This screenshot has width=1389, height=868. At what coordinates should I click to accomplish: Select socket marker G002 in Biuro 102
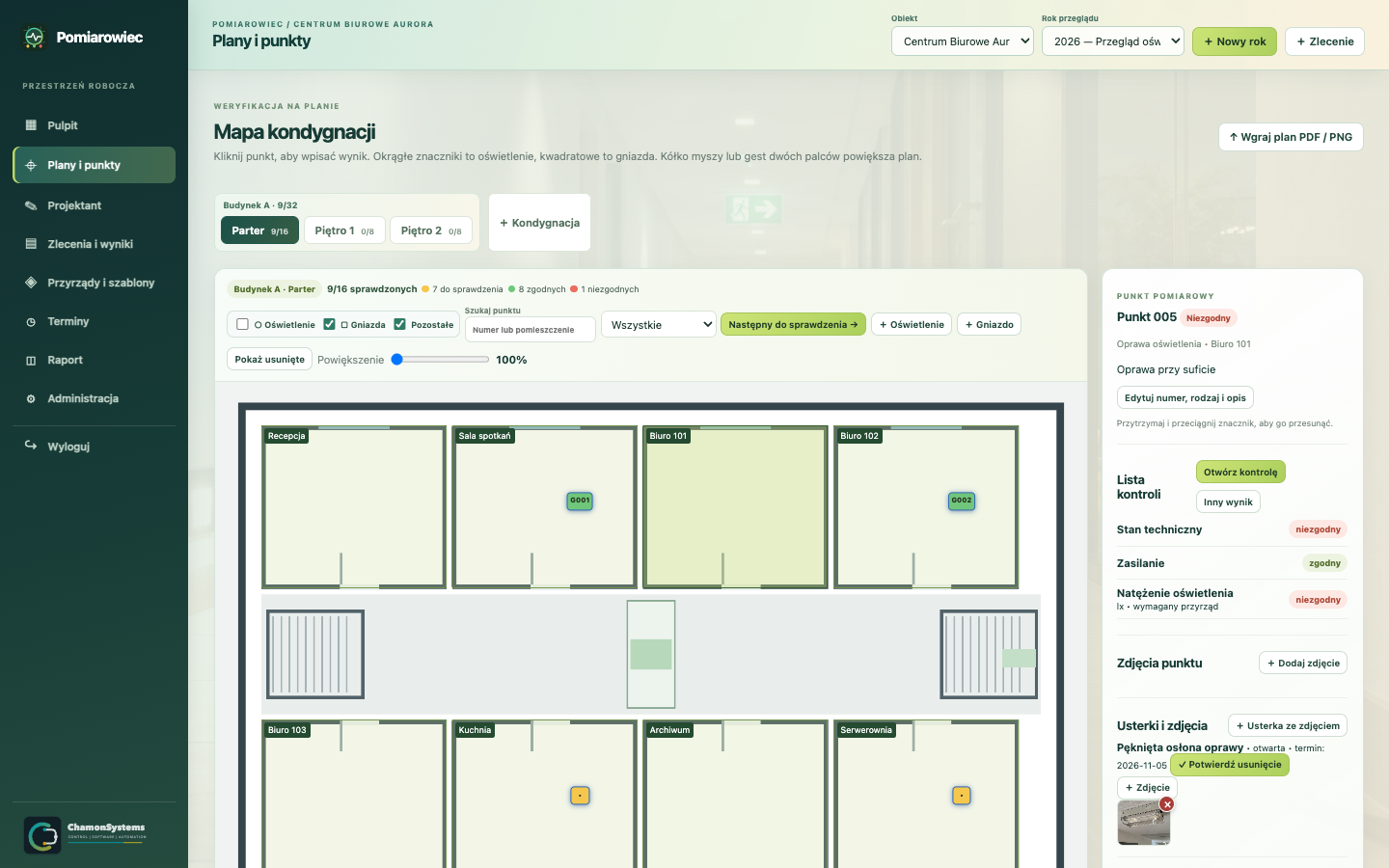coord(962,501)
